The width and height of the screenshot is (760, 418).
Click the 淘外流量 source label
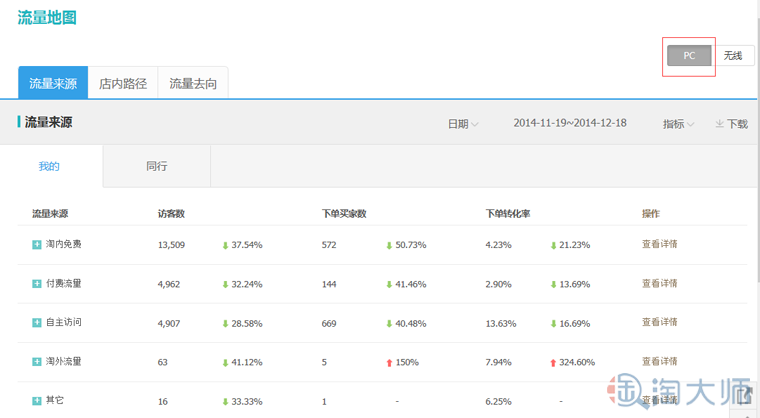click(63, 361)
